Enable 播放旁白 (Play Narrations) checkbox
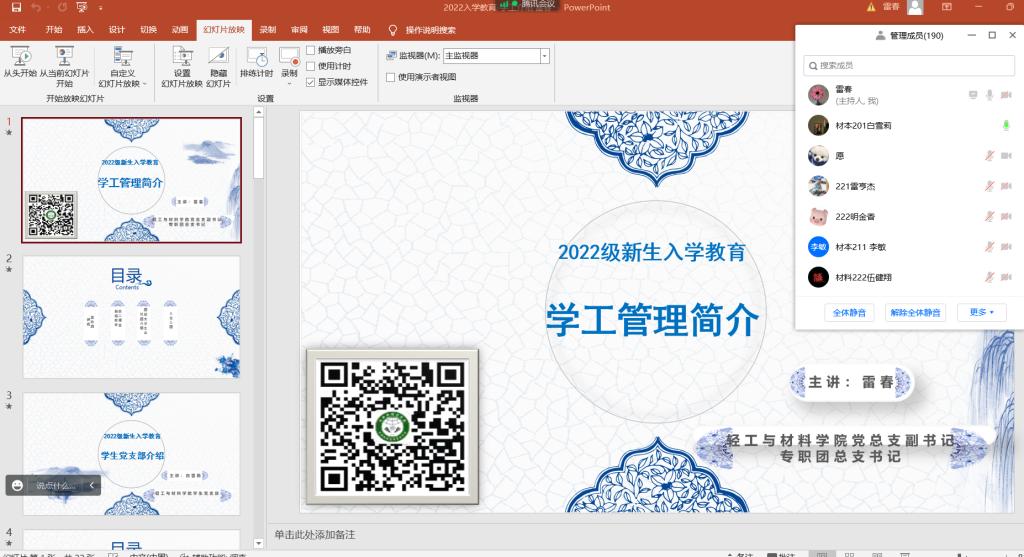 (x=311, y=50)
